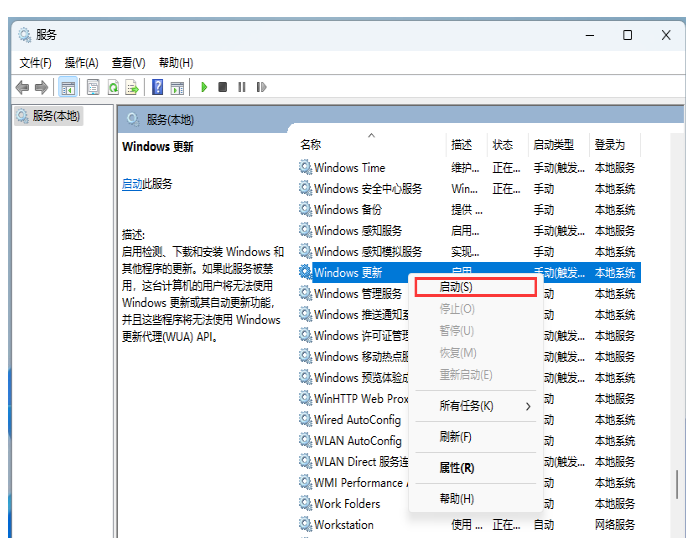The height and width of the screenshot is (538, 686).
Task: Toggle the action pane toolbar icon
Action: (177, 88)
